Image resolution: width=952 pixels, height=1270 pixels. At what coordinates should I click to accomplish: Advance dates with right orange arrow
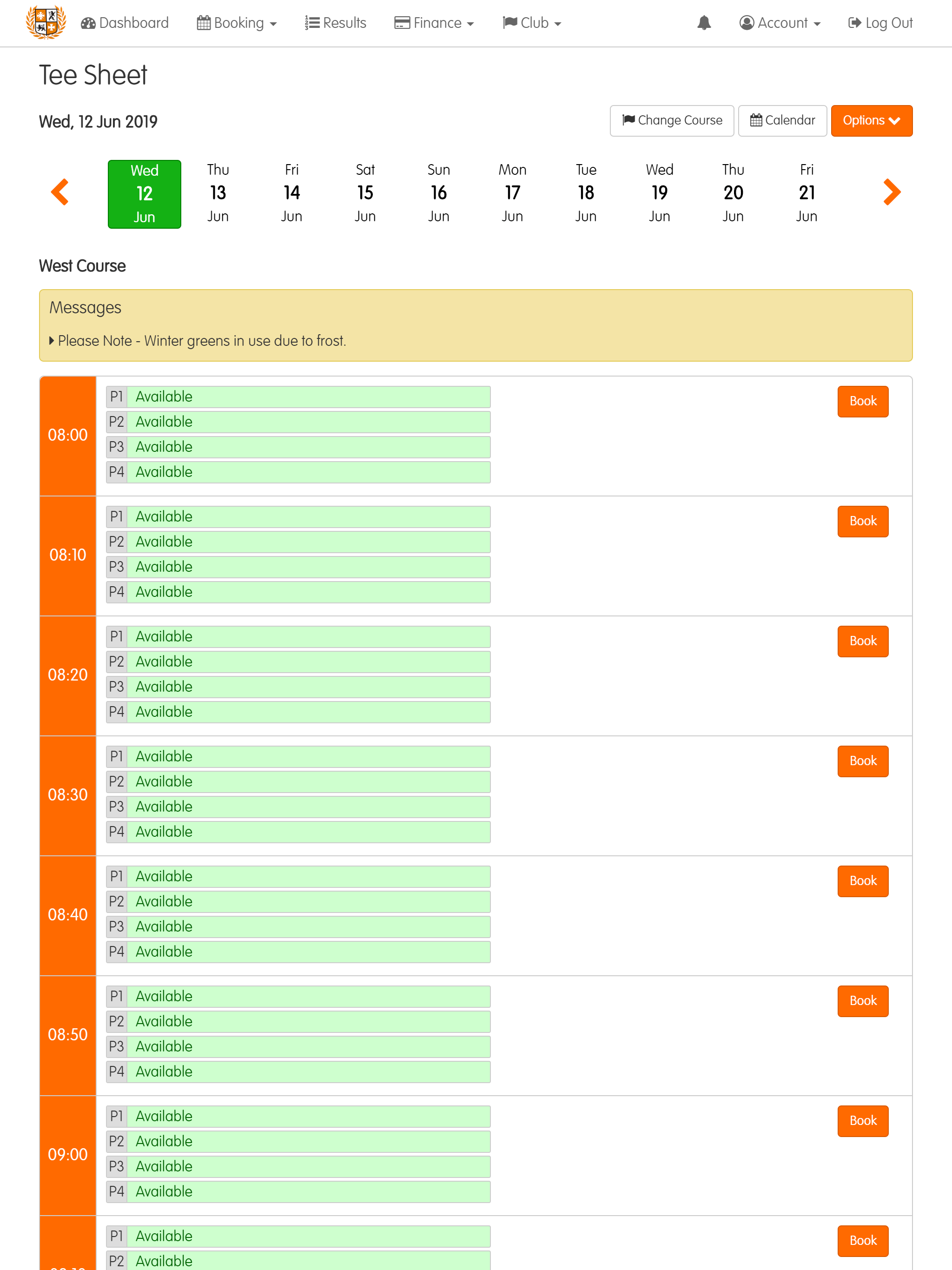891,192
